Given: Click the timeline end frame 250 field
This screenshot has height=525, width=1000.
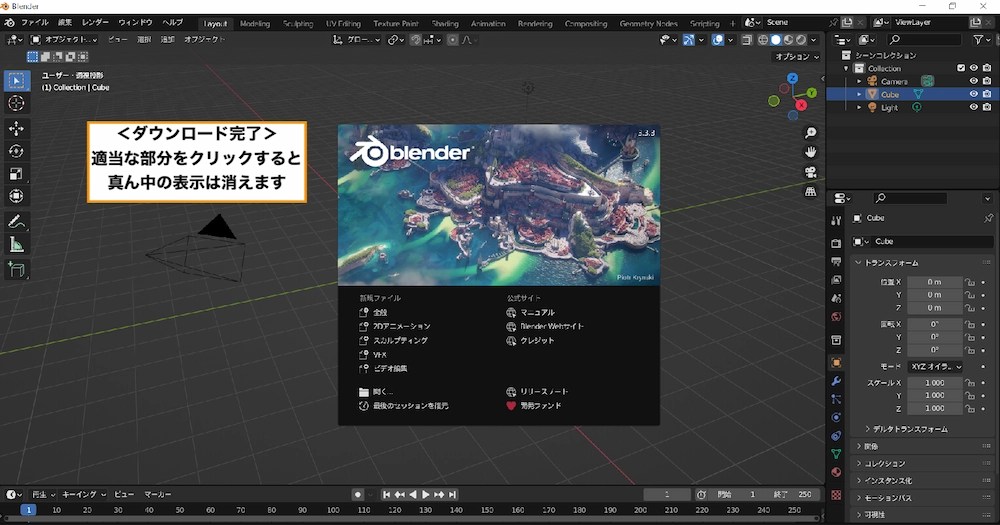Looking at the screenshot, I should (794, 494).
